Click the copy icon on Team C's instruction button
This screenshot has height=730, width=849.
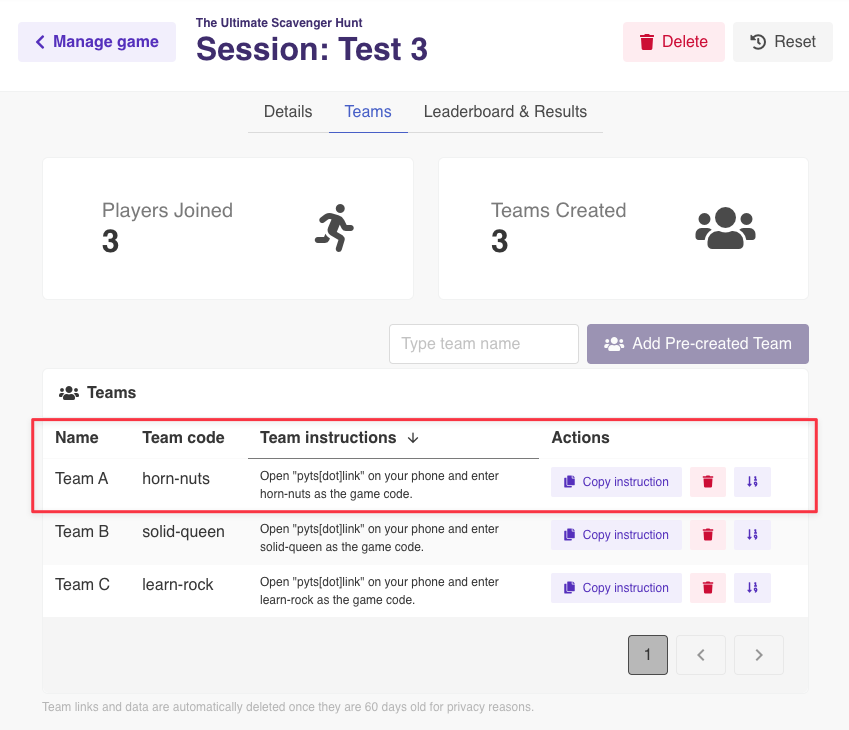pyautogui.click(x=567, y=588)
